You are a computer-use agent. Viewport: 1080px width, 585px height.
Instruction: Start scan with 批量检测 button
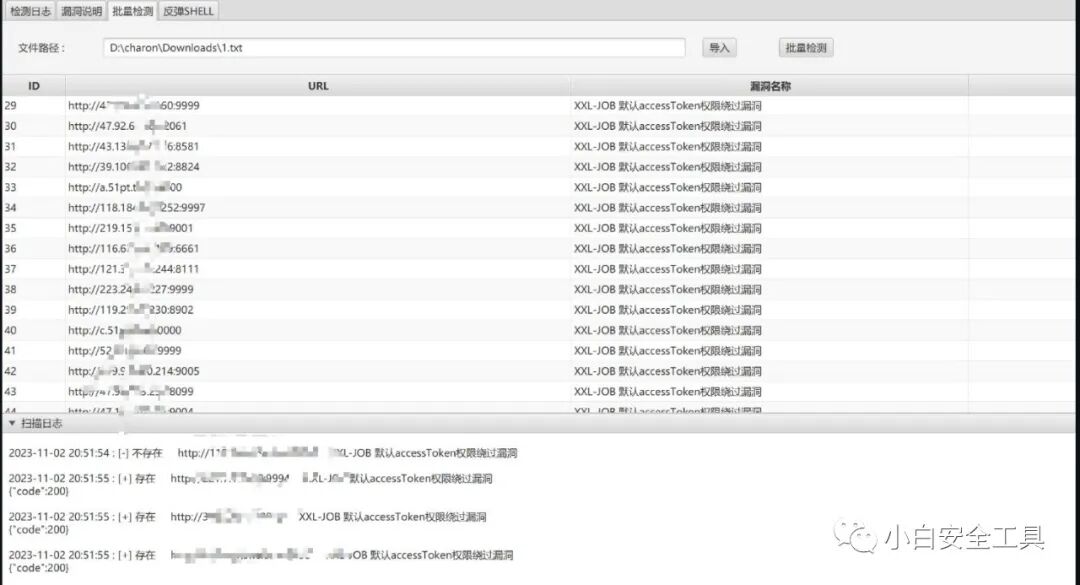click(806, 48)
